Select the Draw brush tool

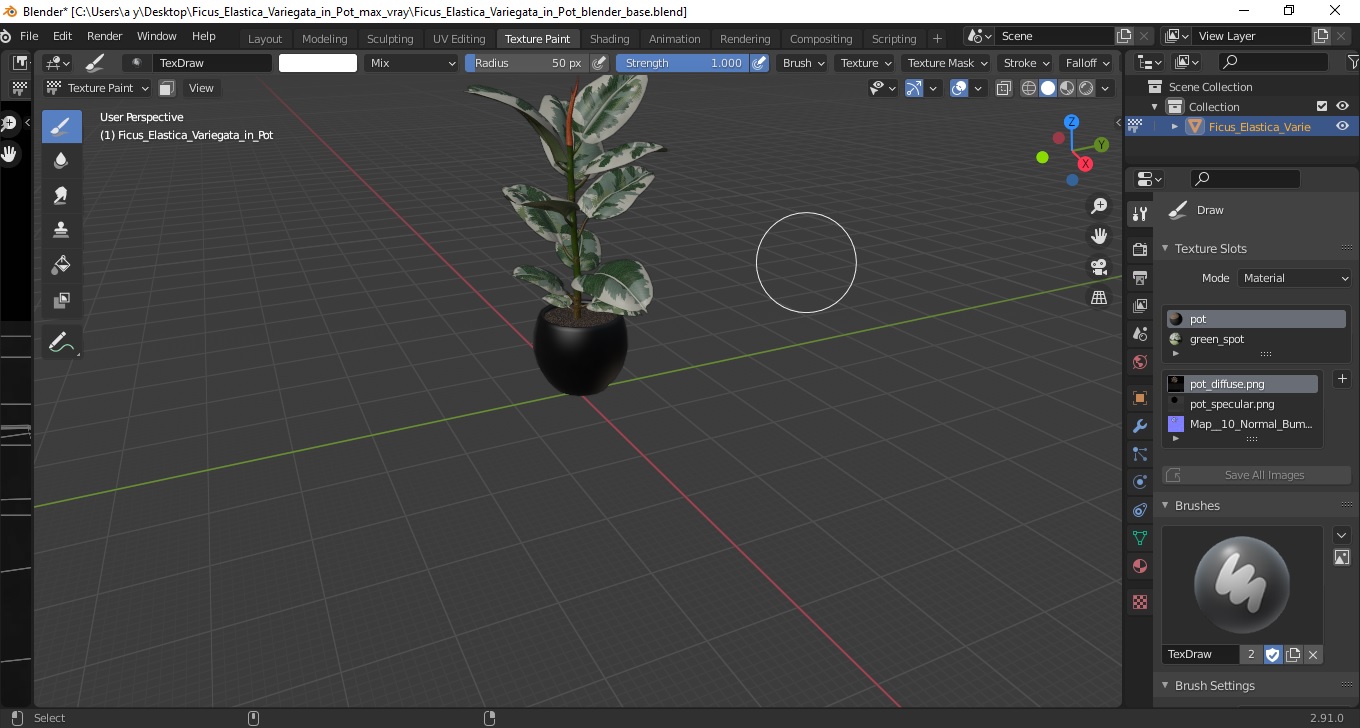62,127
